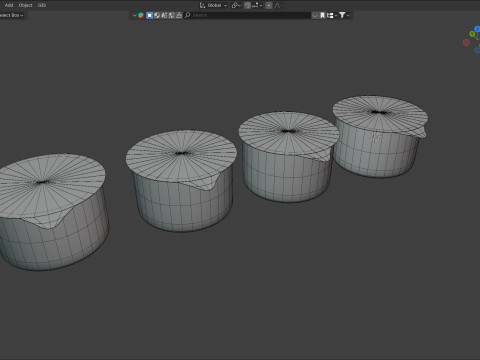
Task: Click the bookmark icon beside the filter
Action: [x=322, y=15]
